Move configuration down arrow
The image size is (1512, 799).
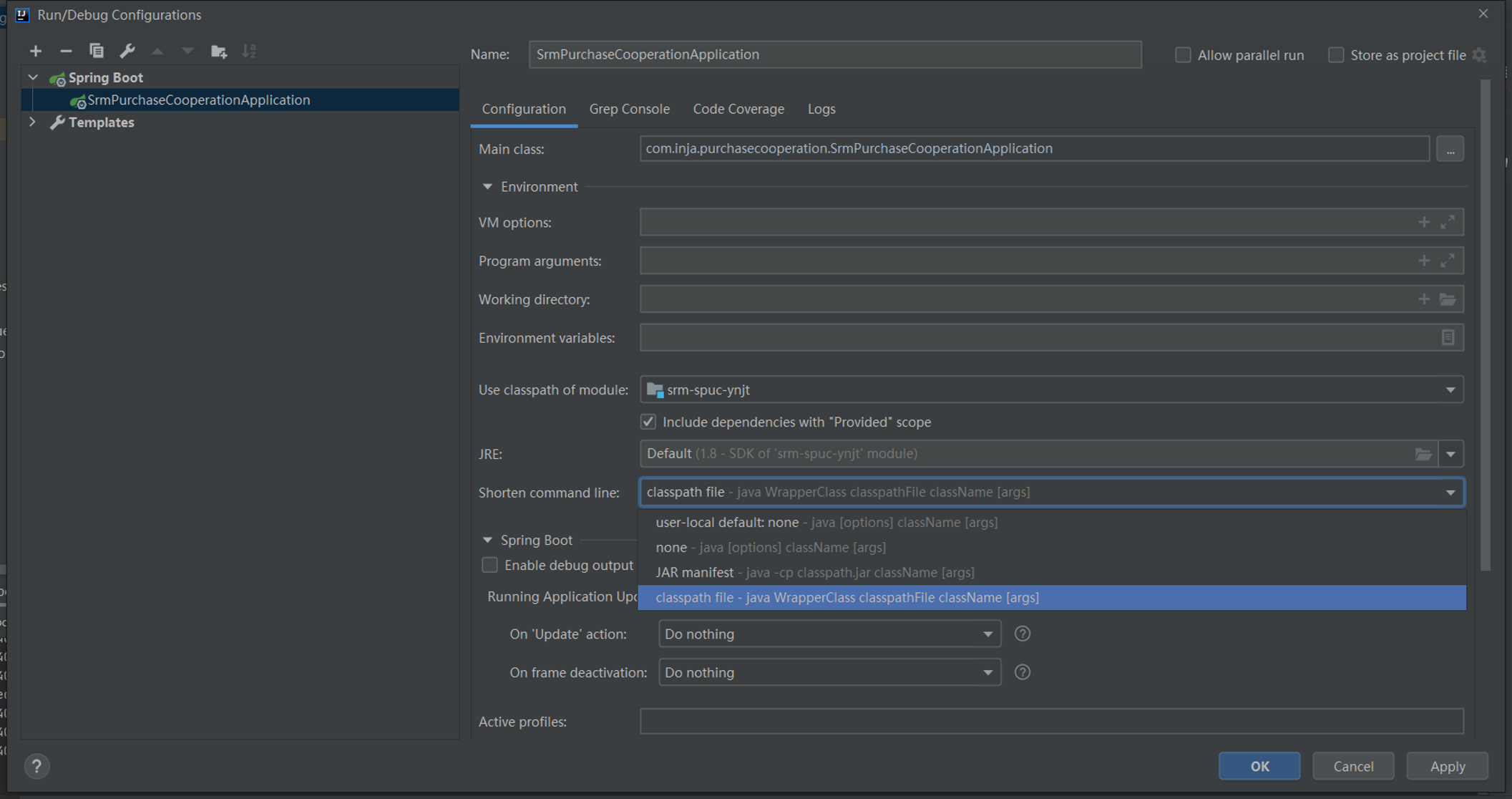187,51
